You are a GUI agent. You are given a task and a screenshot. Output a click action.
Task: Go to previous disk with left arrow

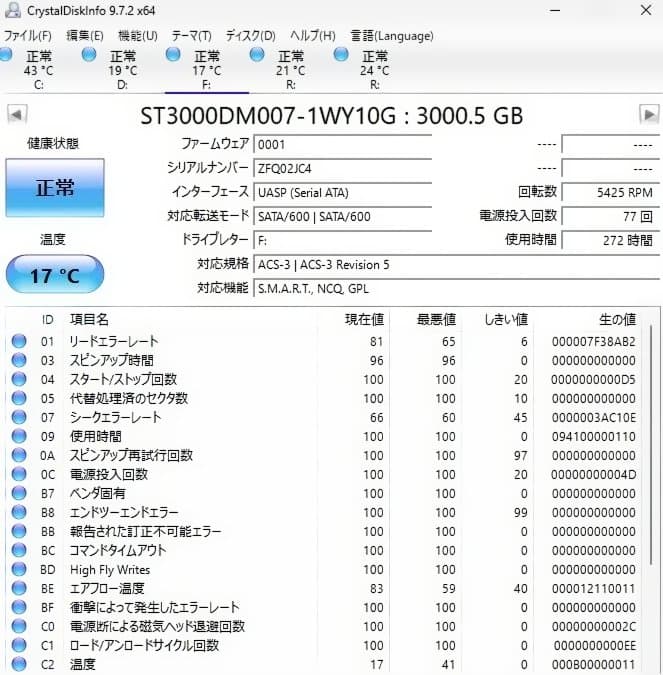click(17, 115)
